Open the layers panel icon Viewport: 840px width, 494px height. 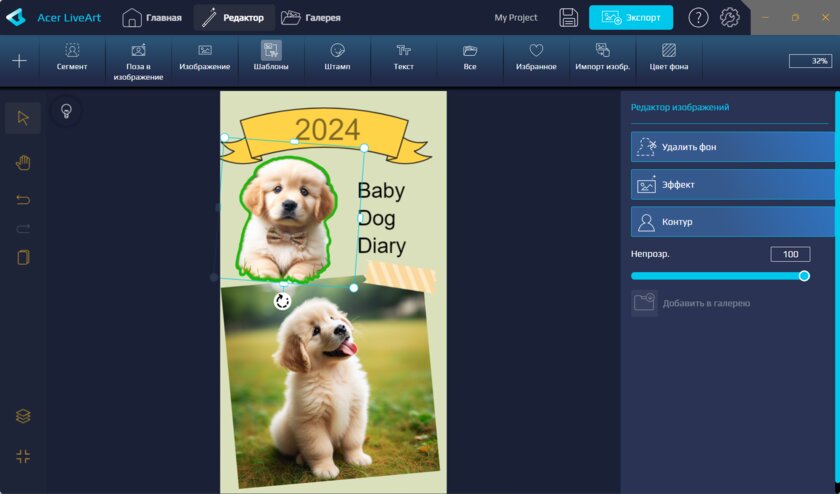point(23,416)
